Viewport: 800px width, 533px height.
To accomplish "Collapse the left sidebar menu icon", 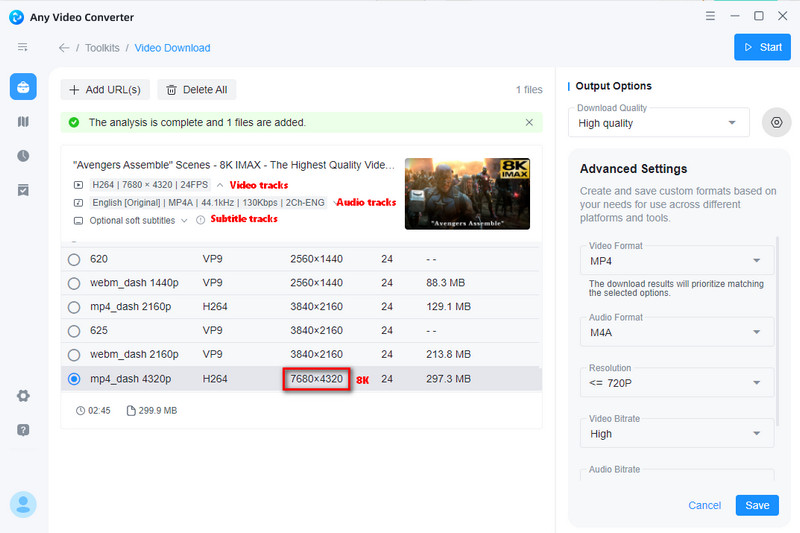I will [22, 47].
